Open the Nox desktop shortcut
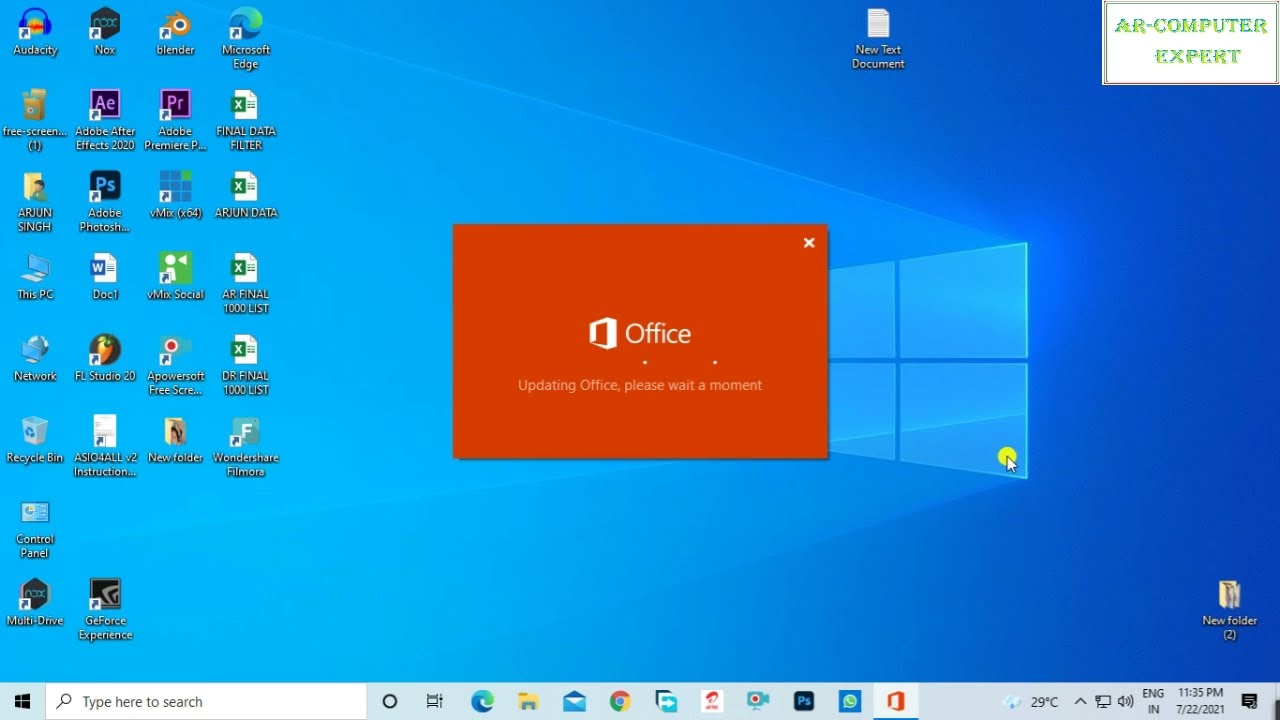 coord(105,32)
